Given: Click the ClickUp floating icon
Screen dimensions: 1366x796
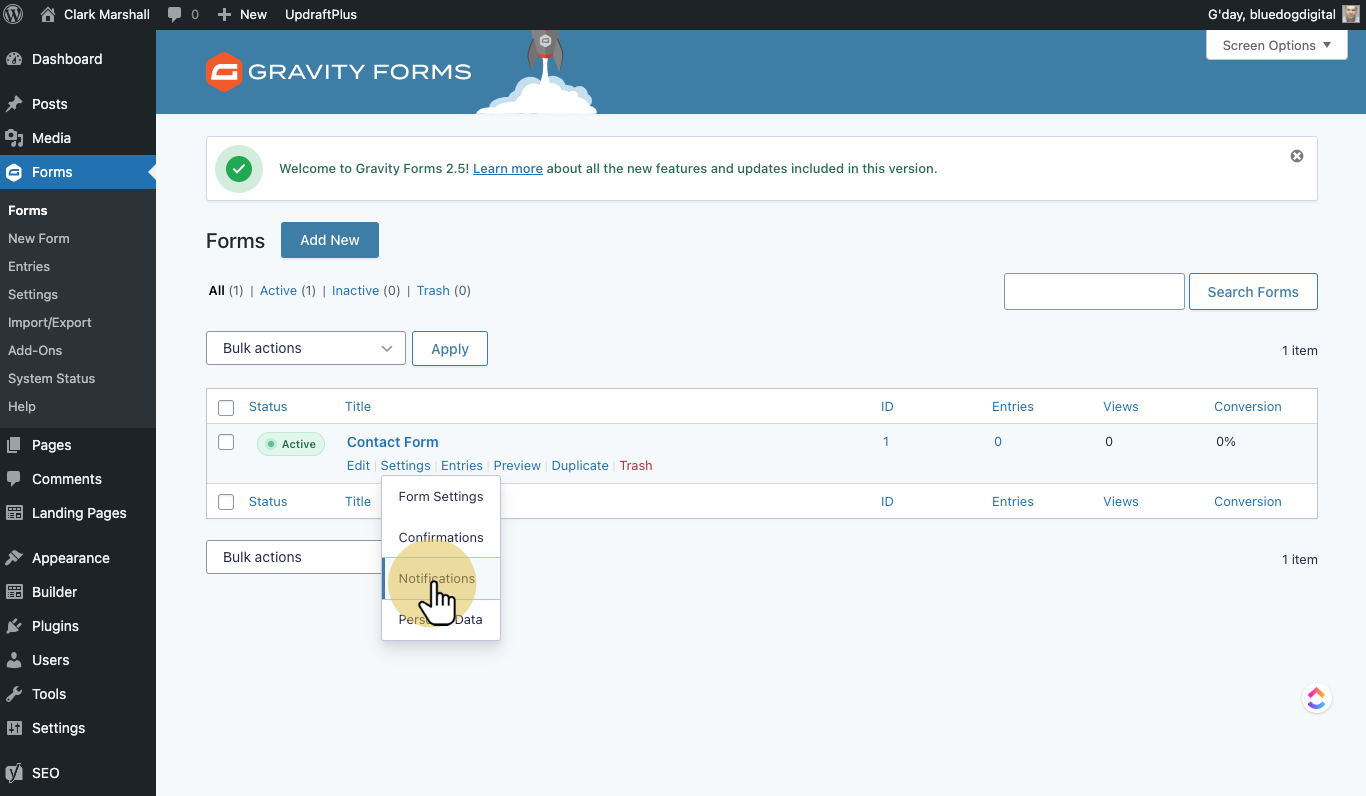Looking at the screenshot, I should [x=1316, y=698].
